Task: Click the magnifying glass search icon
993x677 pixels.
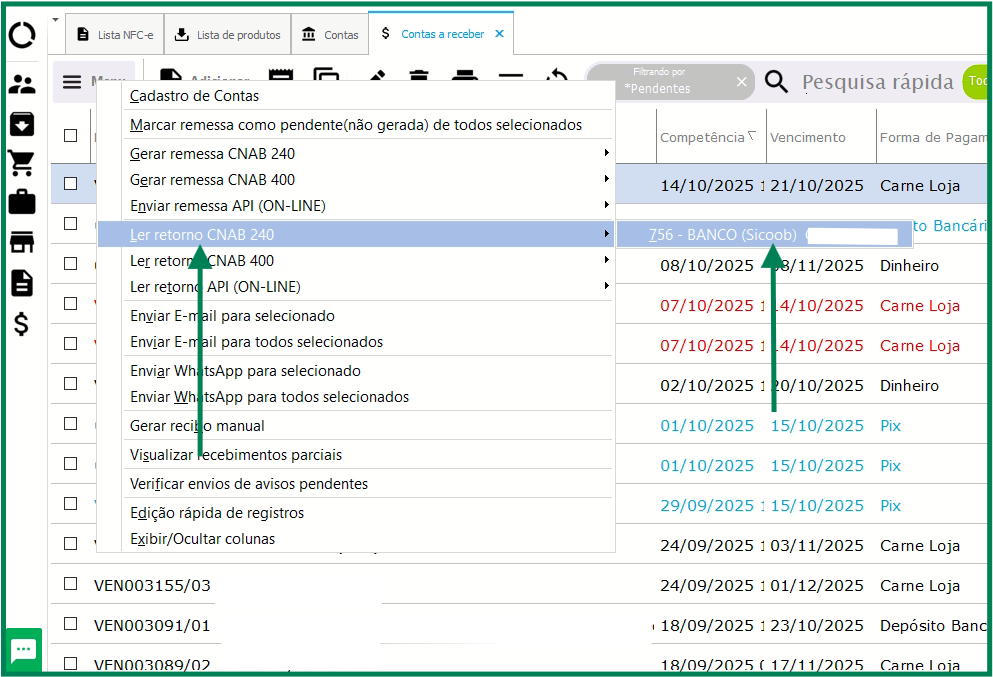Action: click(x=776, y=82)
